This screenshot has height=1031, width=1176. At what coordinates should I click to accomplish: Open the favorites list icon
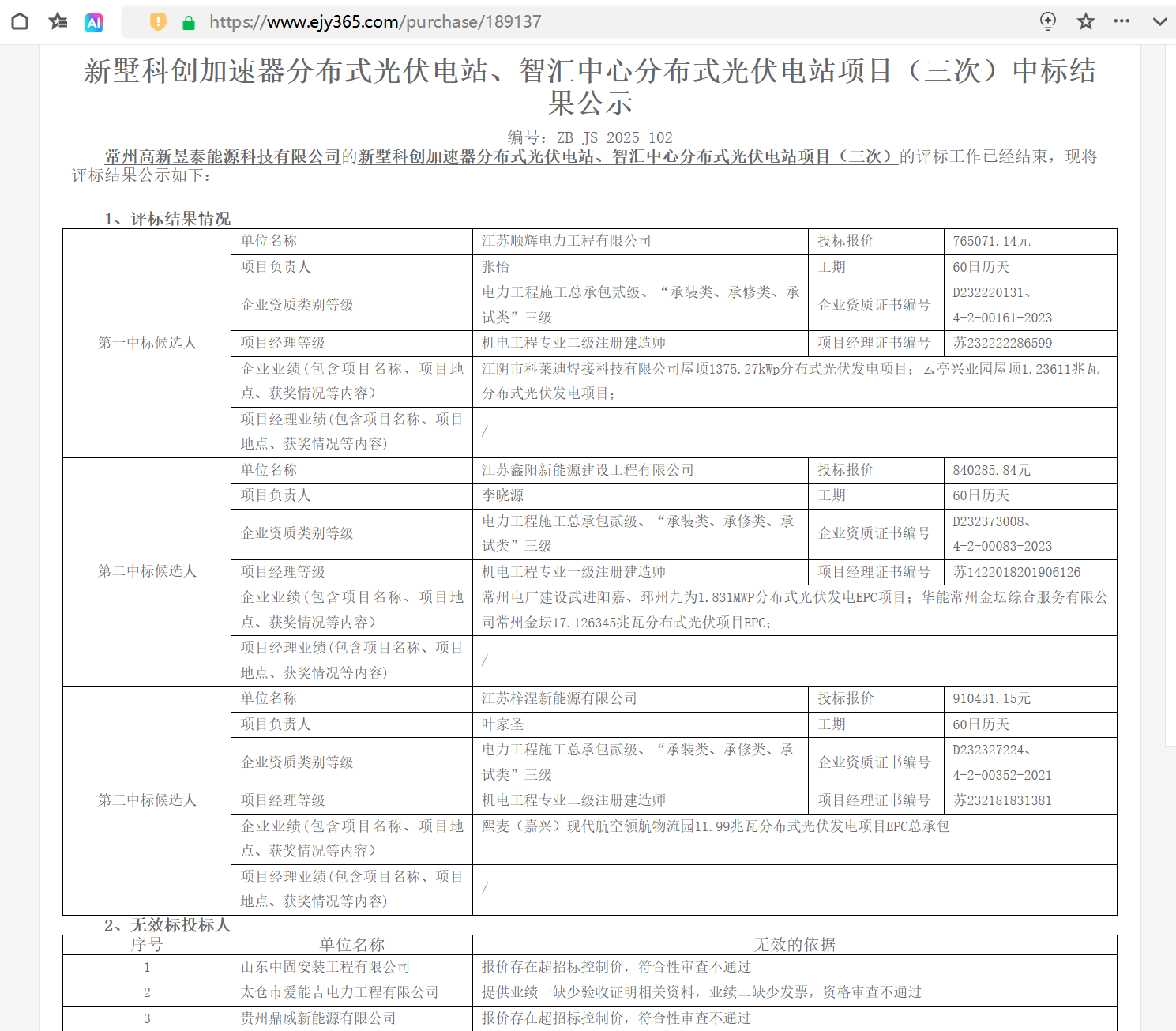coord(58,21)
